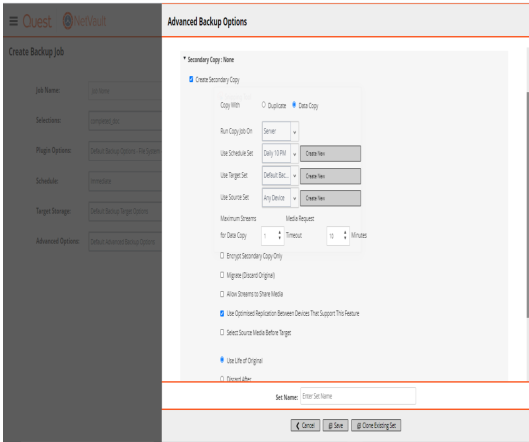The image size is (529, 442).
Task: Click the Quest logo
Action: click(37, 21)
